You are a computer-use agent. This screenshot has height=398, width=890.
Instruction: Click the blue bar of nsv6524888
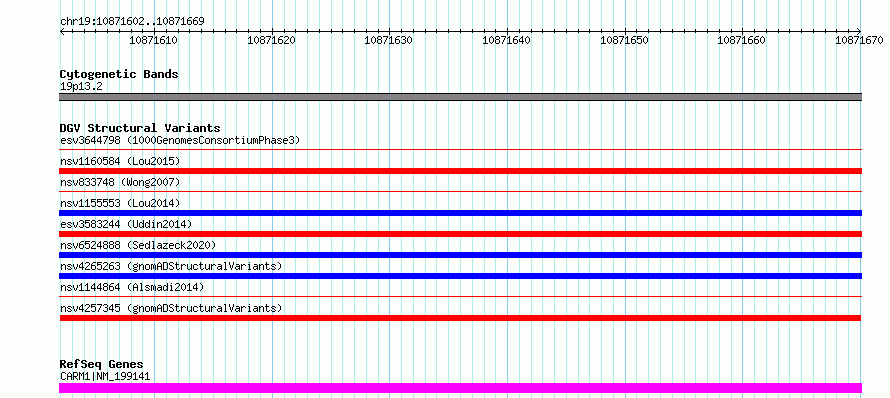click(x=460, y=255)
